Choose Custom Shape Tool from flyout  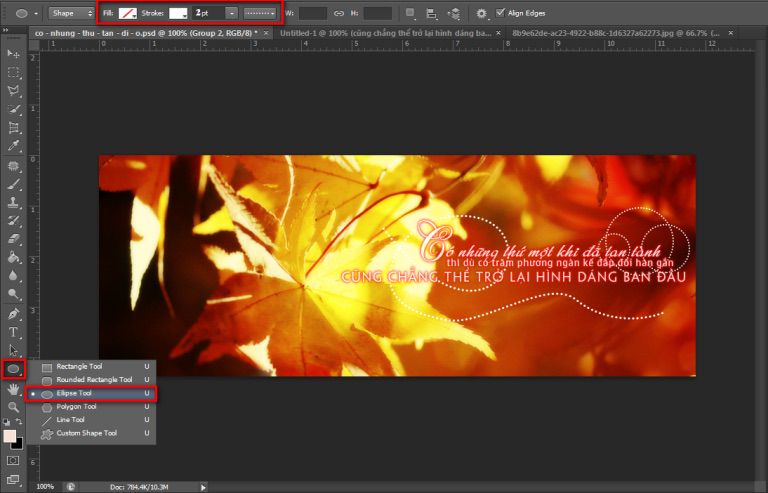coord(90,433)
